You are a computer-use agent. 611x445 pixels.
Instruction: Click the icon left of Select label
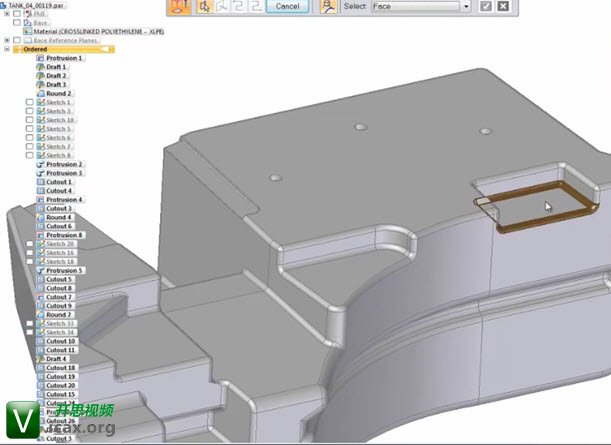328,6
